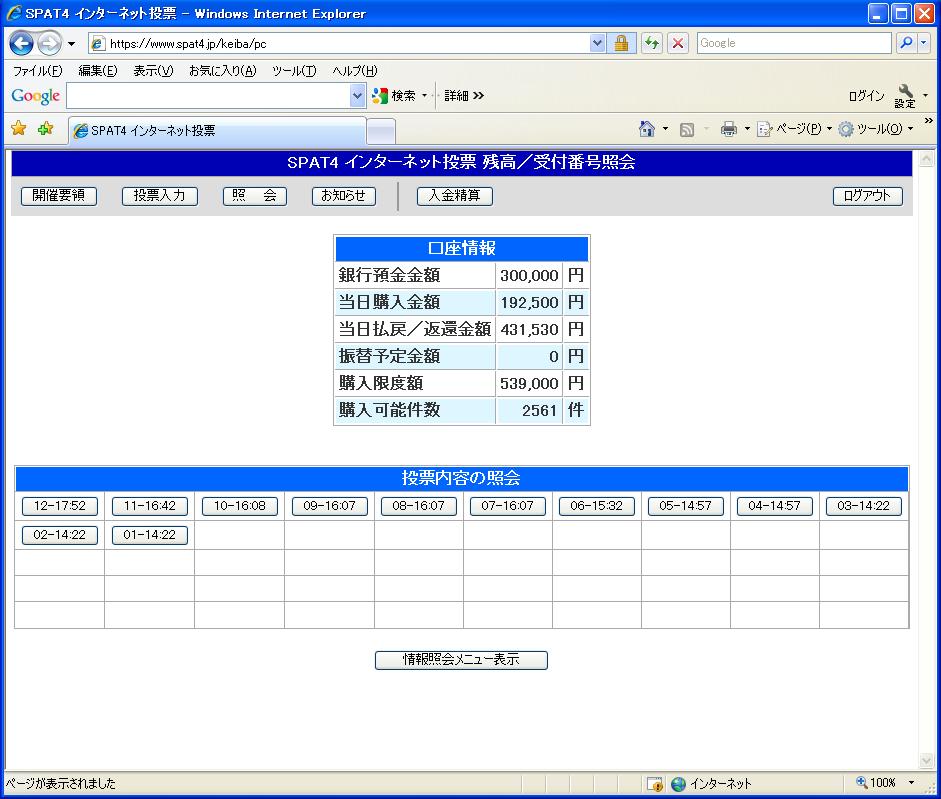The width and height of the screenshot is (941, 799).
Task: Open a new blank tab
Action: tap(380, 131)
